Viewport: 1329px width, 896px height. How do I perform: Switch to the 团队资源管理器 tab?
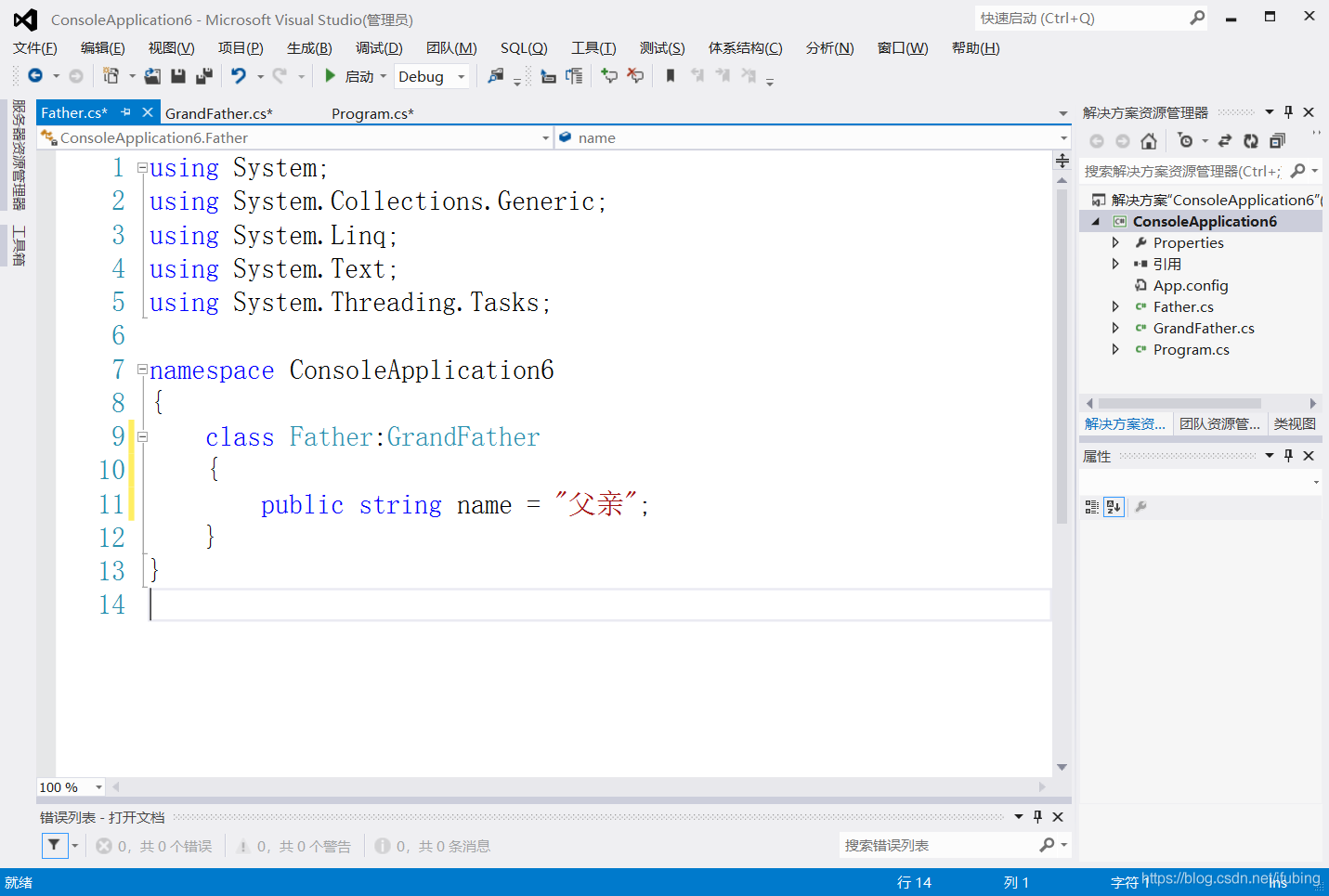pyautogui.click(x=1219, y=424)
